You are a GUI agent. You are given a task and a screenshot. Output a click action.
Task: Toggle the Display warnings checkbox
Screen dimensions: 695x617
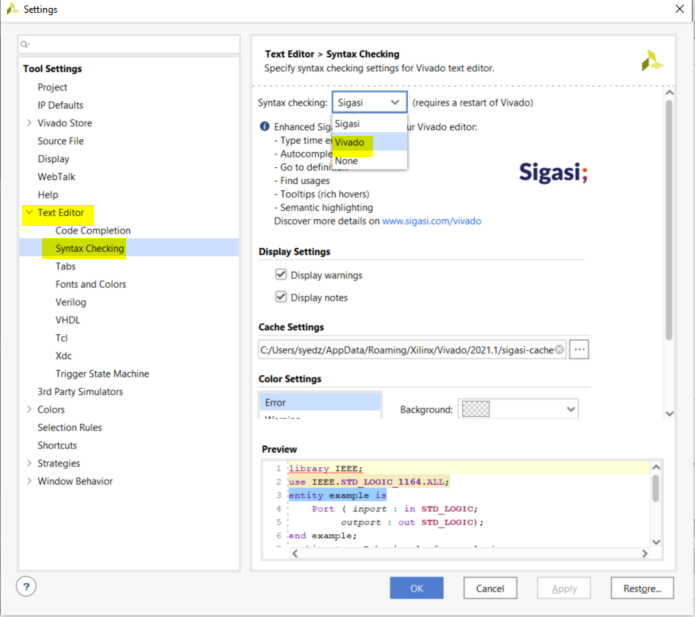(x=281, y=275)
